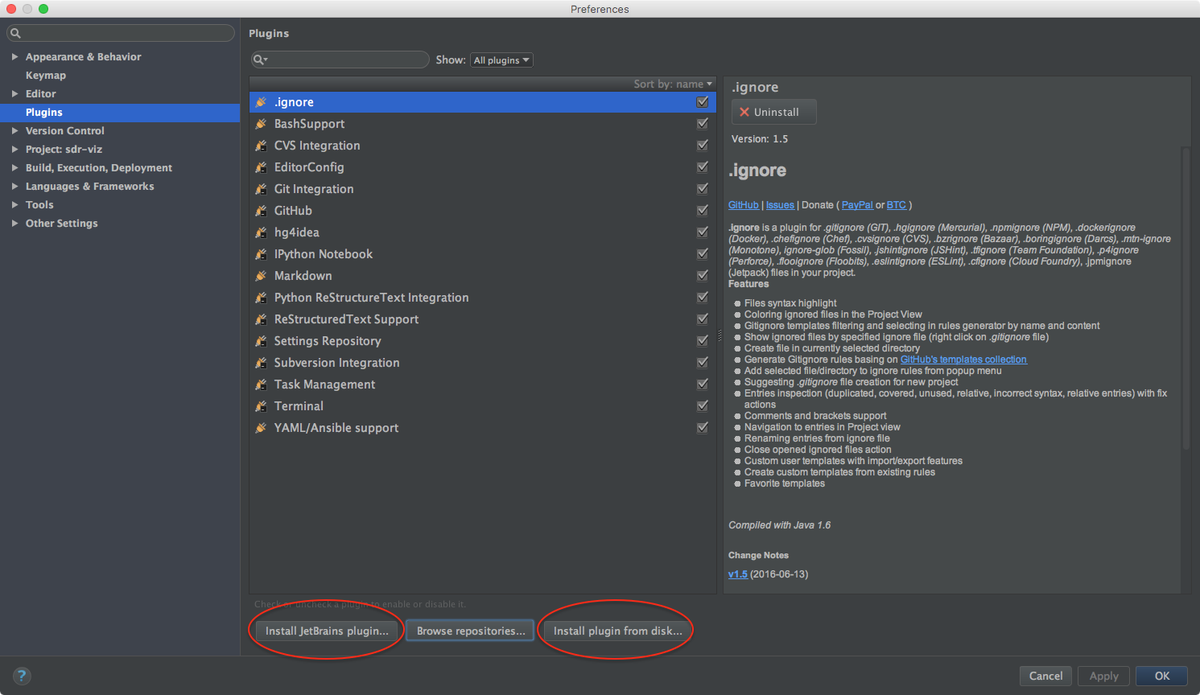The height and width of the screenshot is (695, 1200).
Task: Open the Show All plugins dropdown
Action: coord(501,60)
